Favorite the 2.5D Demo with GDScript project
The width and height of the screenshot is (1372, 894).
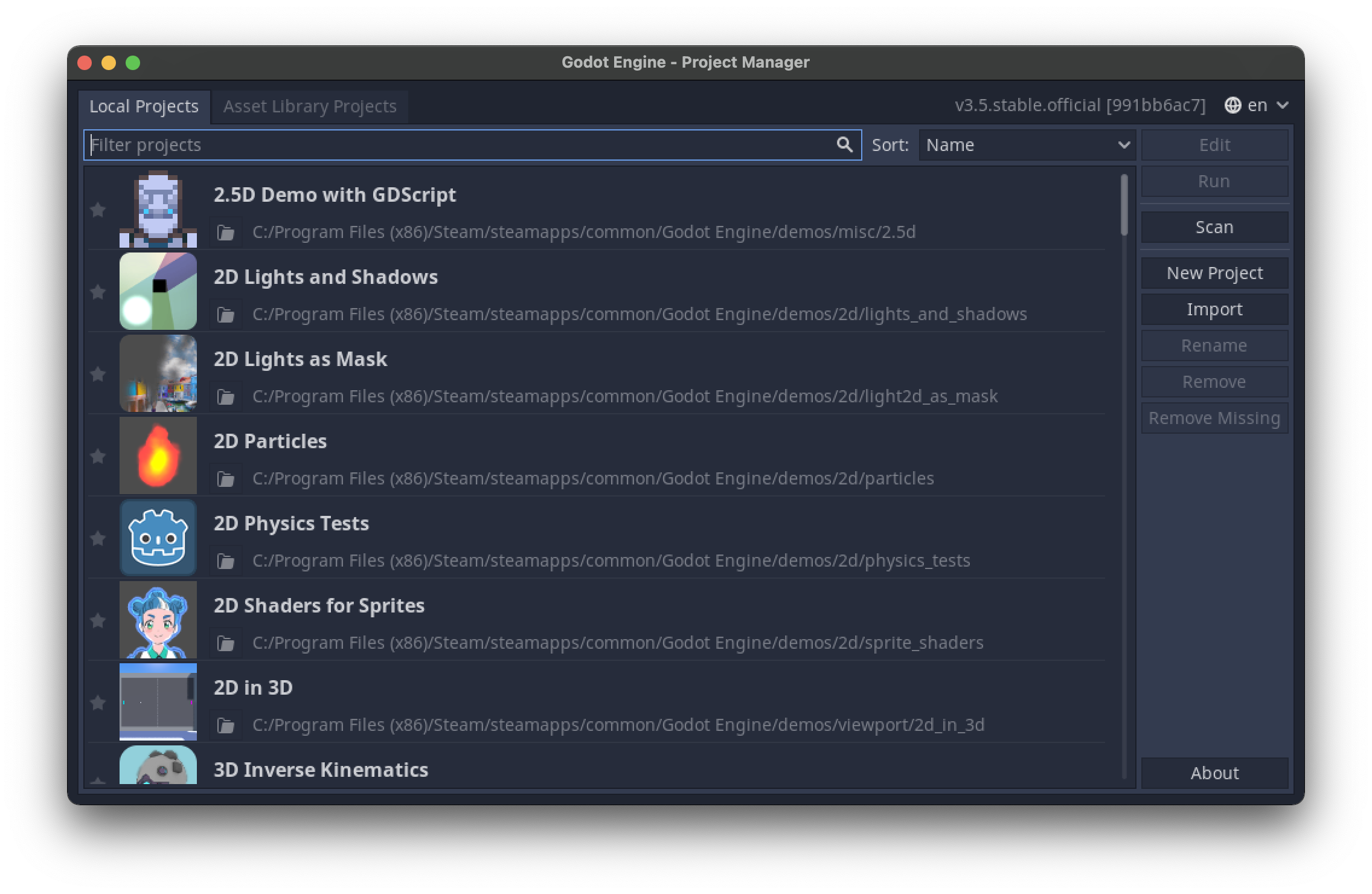pyautogui.click(x=98, y=210)
